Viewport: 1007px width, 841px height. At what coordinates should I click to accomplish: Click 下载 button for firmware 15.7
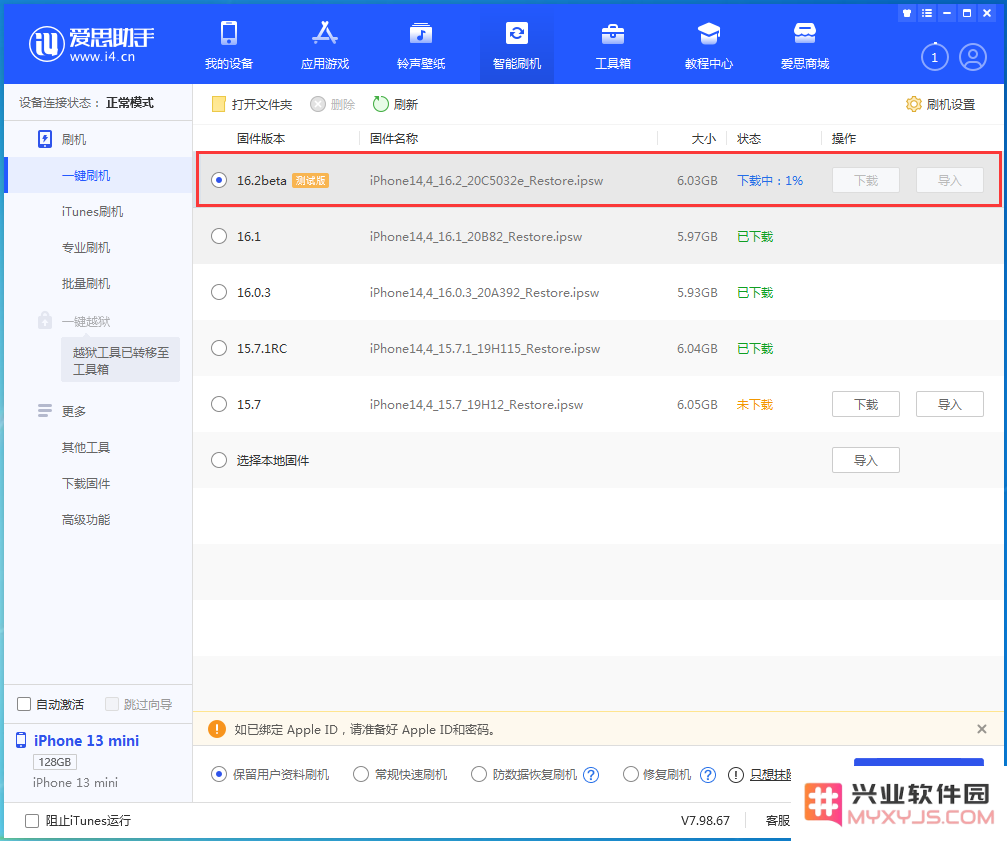tap(866, 404)
